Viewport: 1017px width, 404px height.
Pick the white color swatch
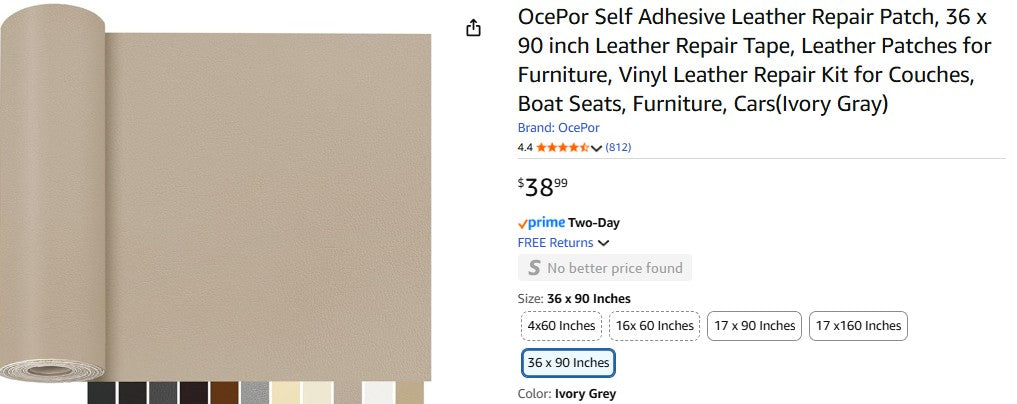378,393
